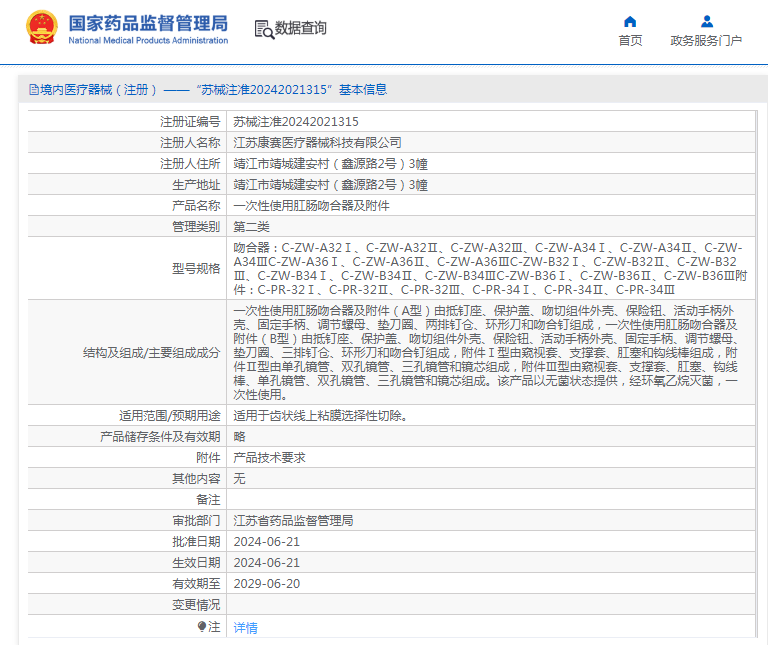Click the 产品名称 label
768x645 pixels.
[x=196, y=206]
